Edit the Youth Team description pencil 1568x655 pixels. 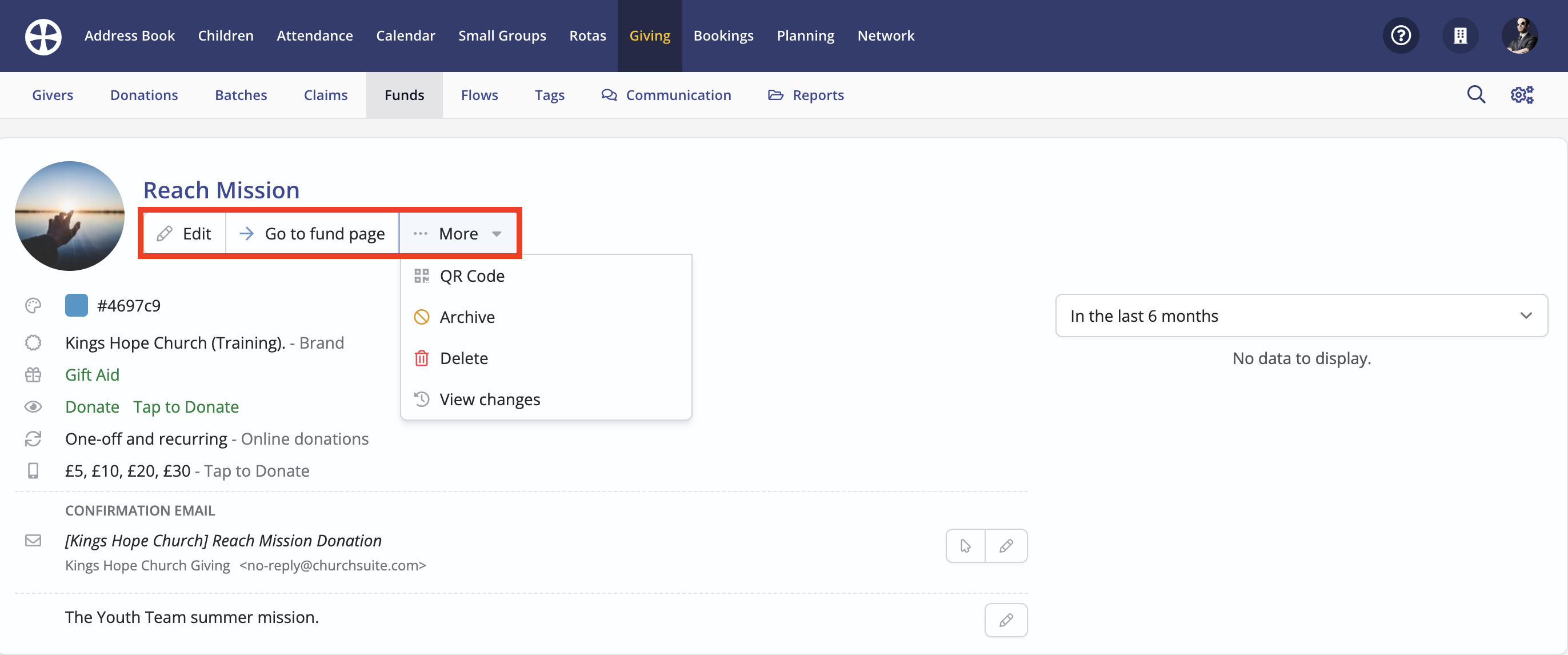1006,620
